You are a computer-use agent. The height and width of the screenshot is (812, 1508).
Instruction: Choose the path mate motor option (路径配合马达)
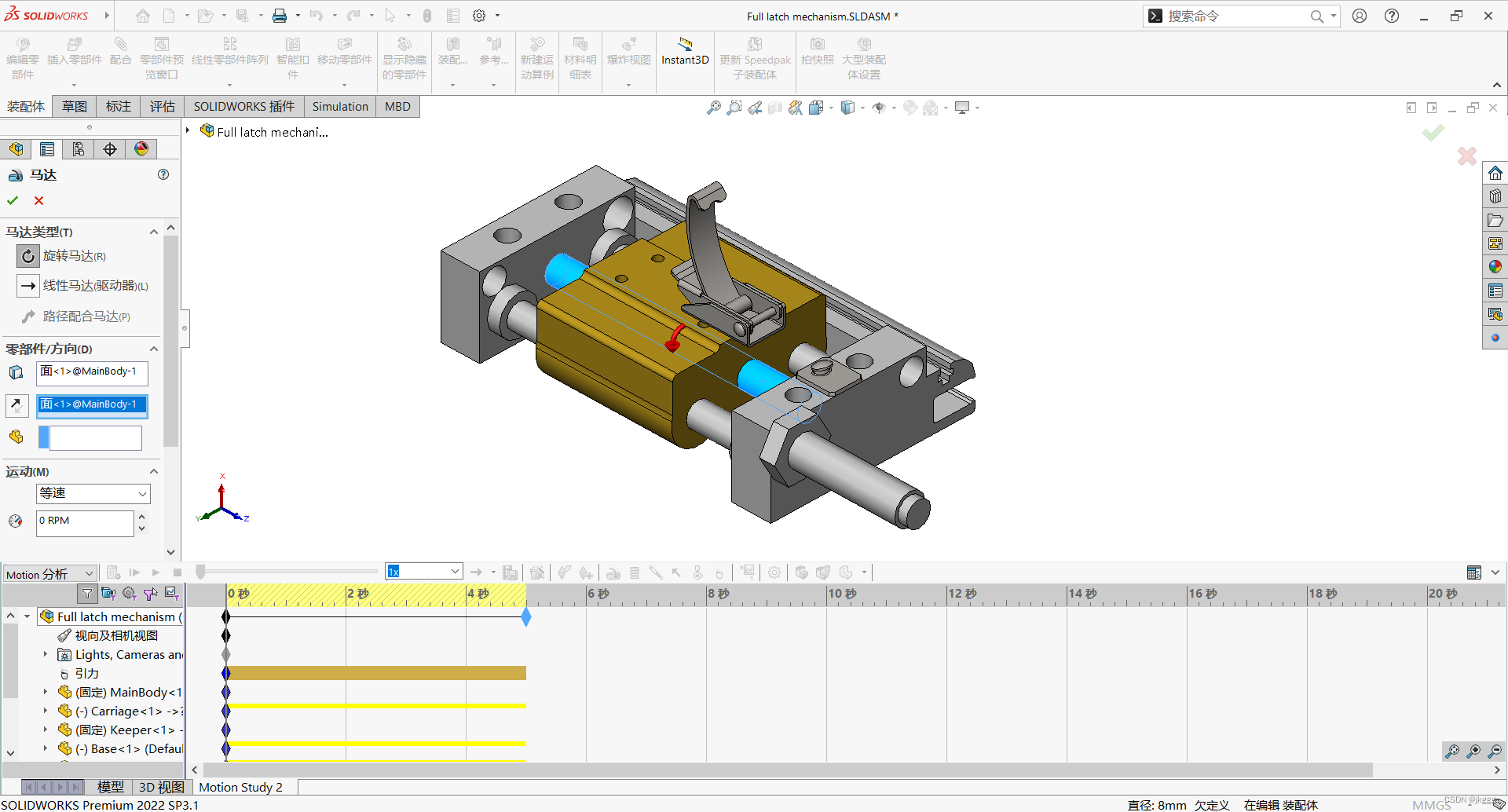coord(28,316)
